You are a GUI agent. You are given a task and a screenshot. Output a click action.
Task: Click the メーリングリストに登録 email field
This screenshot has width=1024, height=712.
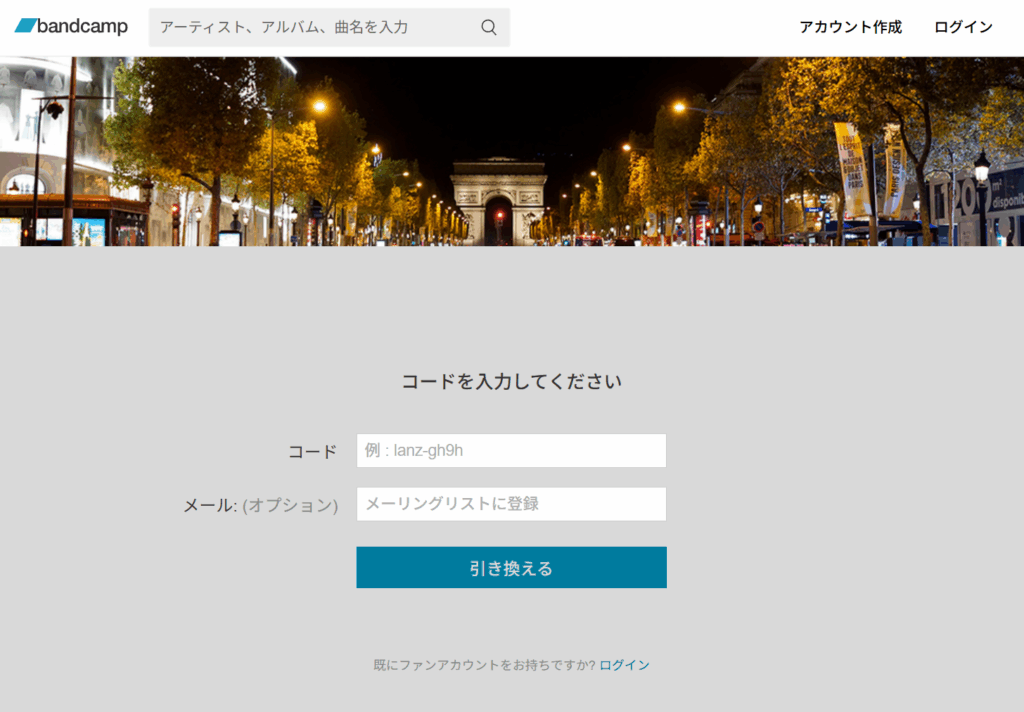click(511, 504)
